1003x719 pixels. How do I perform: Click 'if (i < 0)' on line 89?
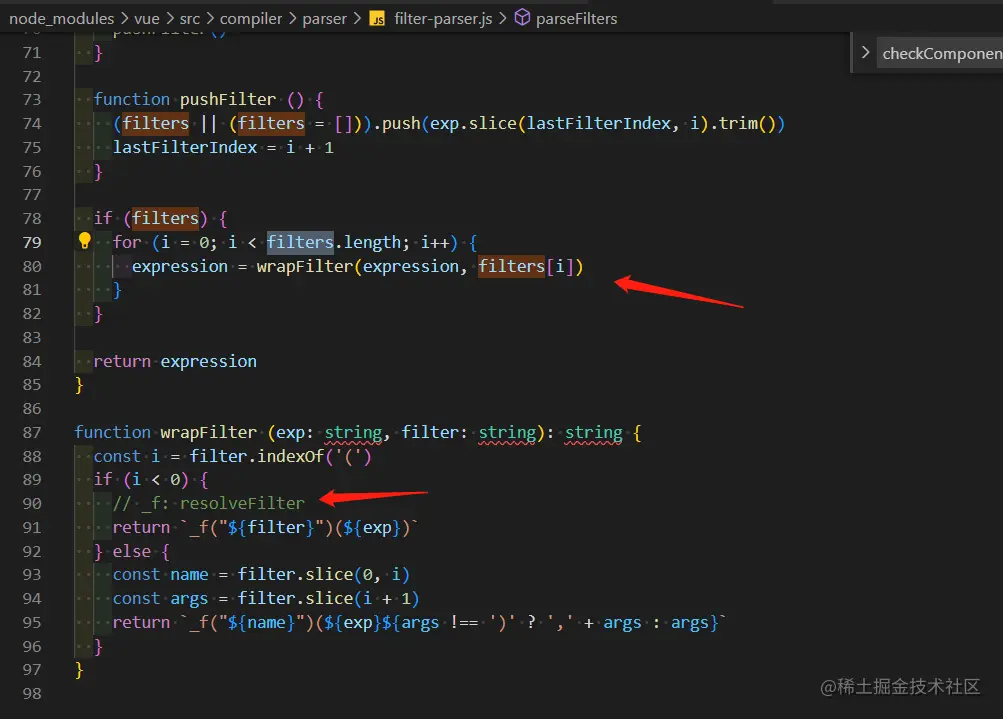pos(141,480)
